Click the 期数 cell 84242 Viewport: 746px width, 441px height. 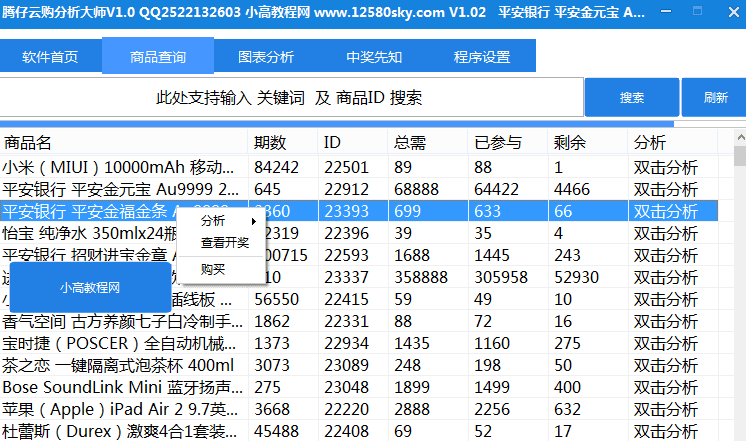276,167
